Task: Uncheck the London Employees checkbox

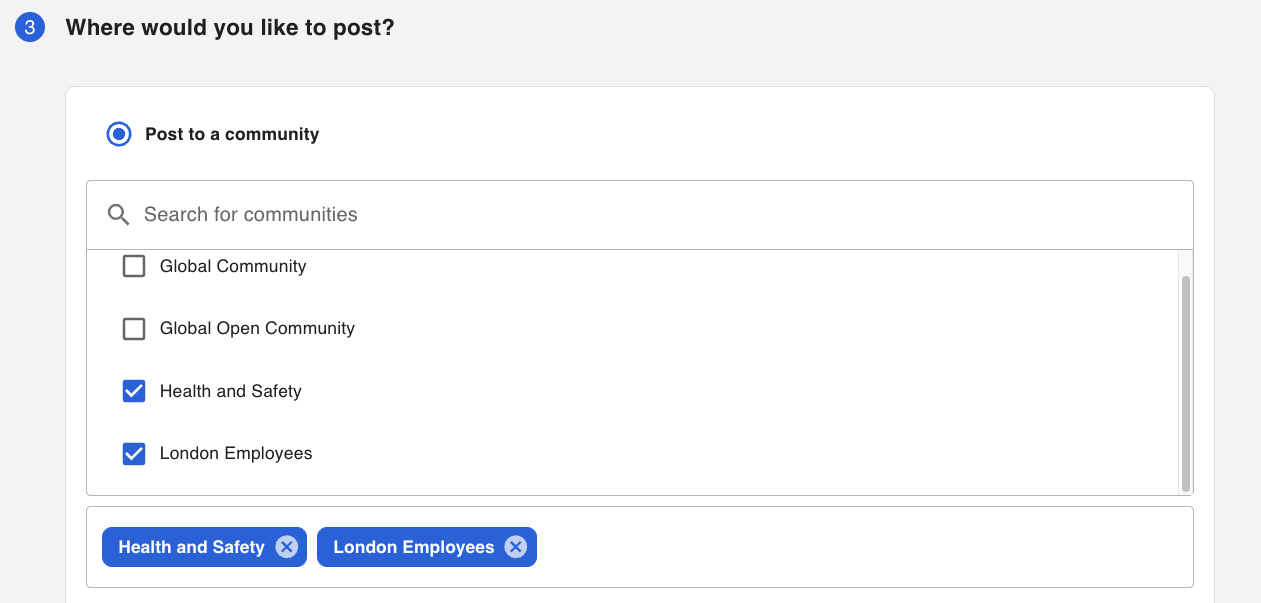Action: (134, 453)
